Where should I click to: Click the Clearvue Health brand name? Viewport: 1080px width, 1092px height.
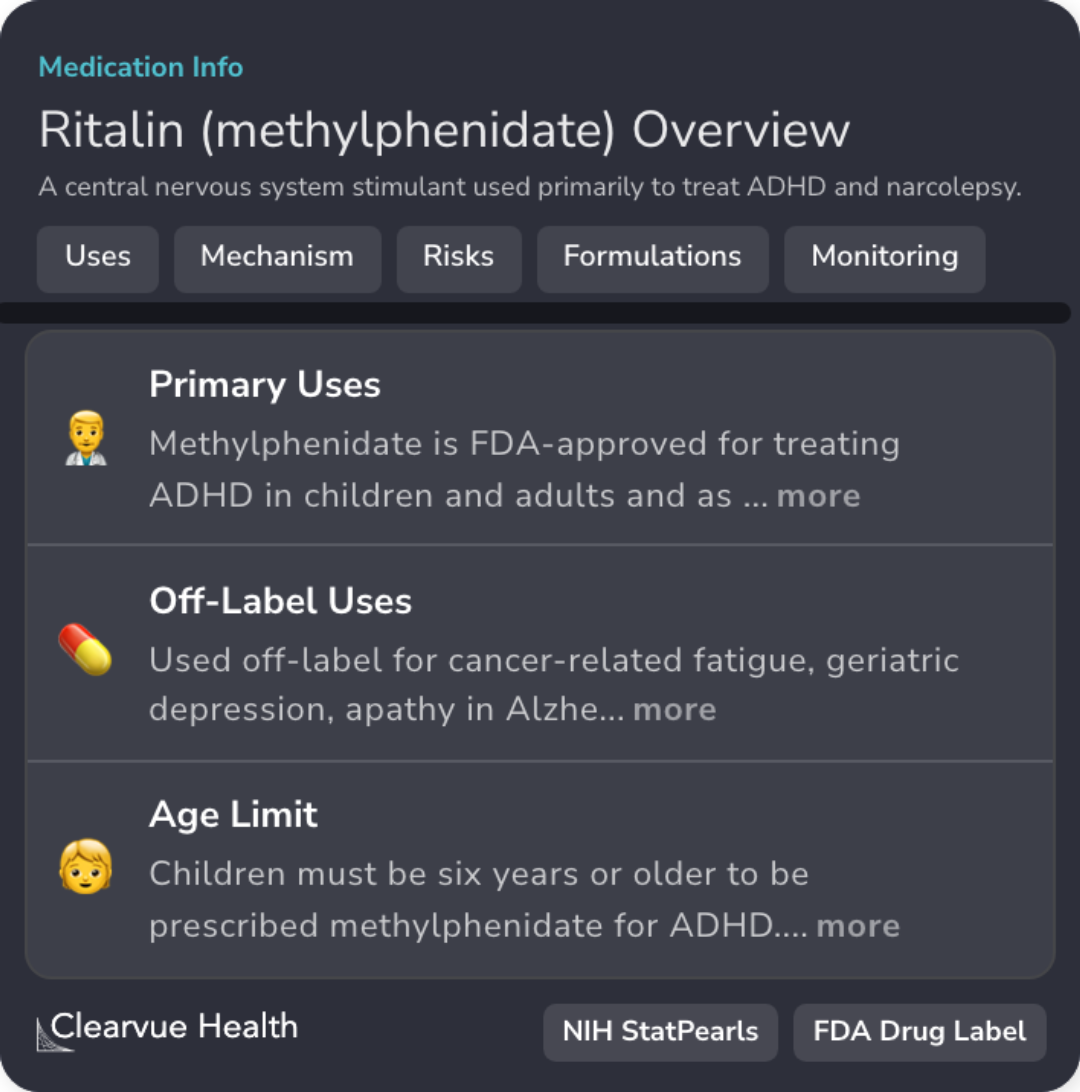point(175,1026)
